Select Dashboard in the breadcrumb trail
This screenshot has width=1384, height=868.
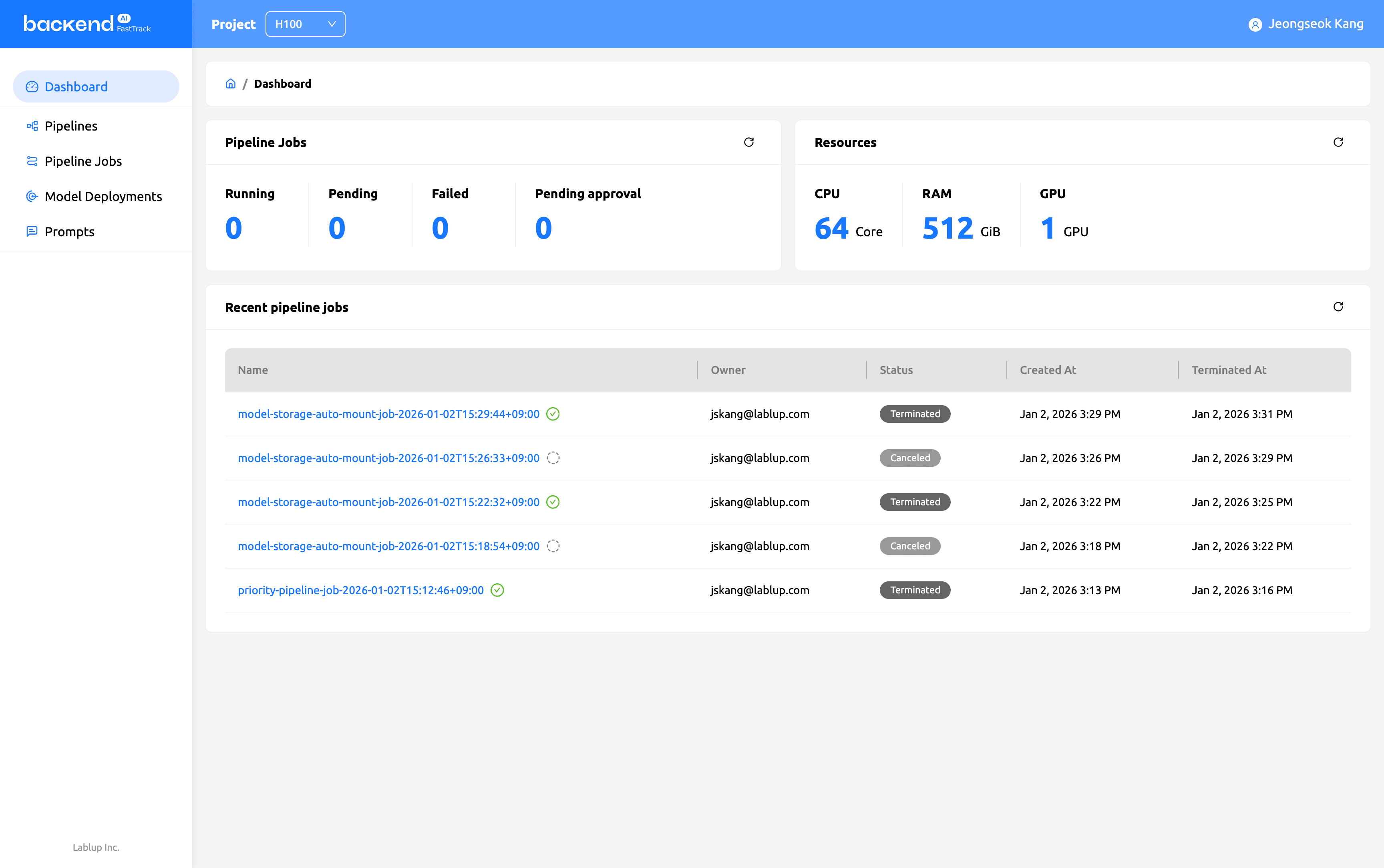click(x=282, y=83)
